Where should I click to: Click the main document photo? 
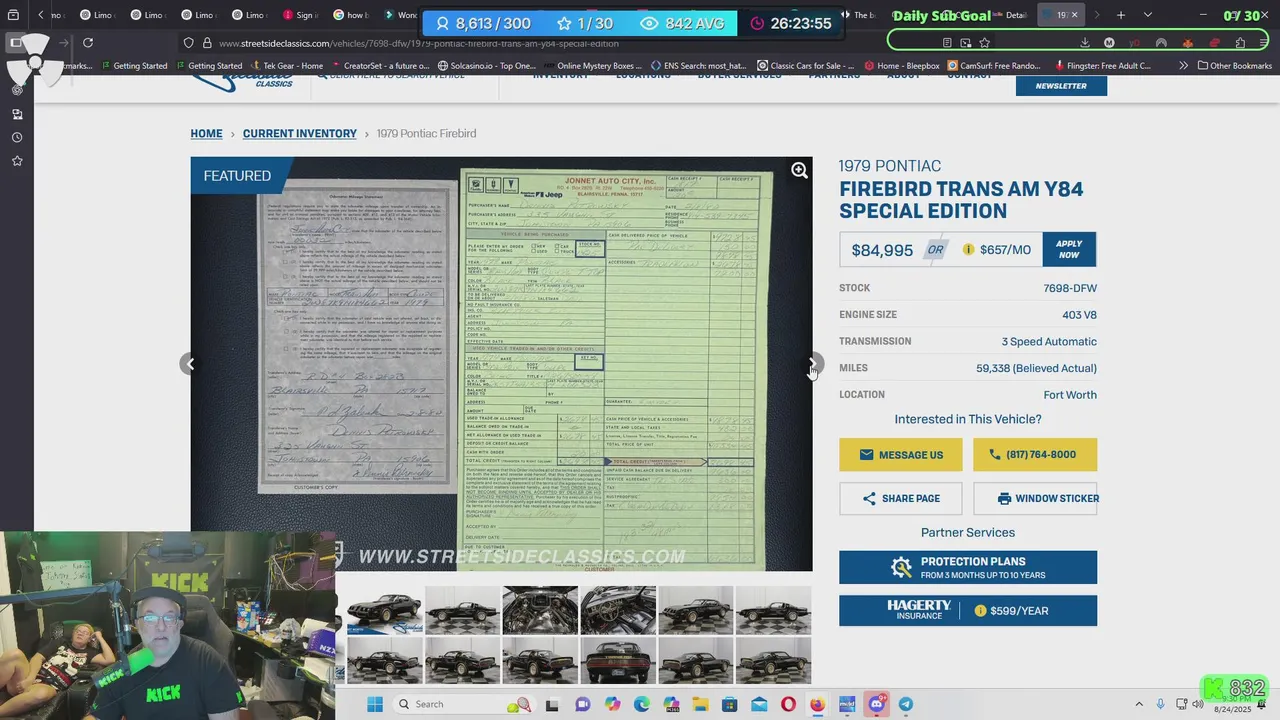tap(501, 364)
